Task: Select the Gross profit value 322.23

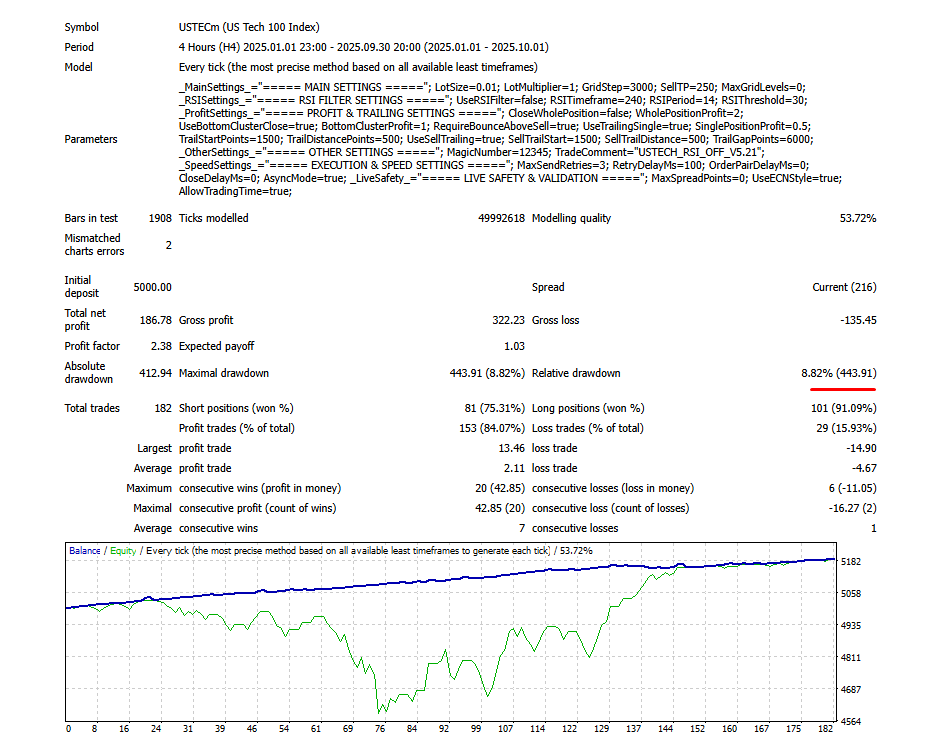Action: click(x=510, y=320)
